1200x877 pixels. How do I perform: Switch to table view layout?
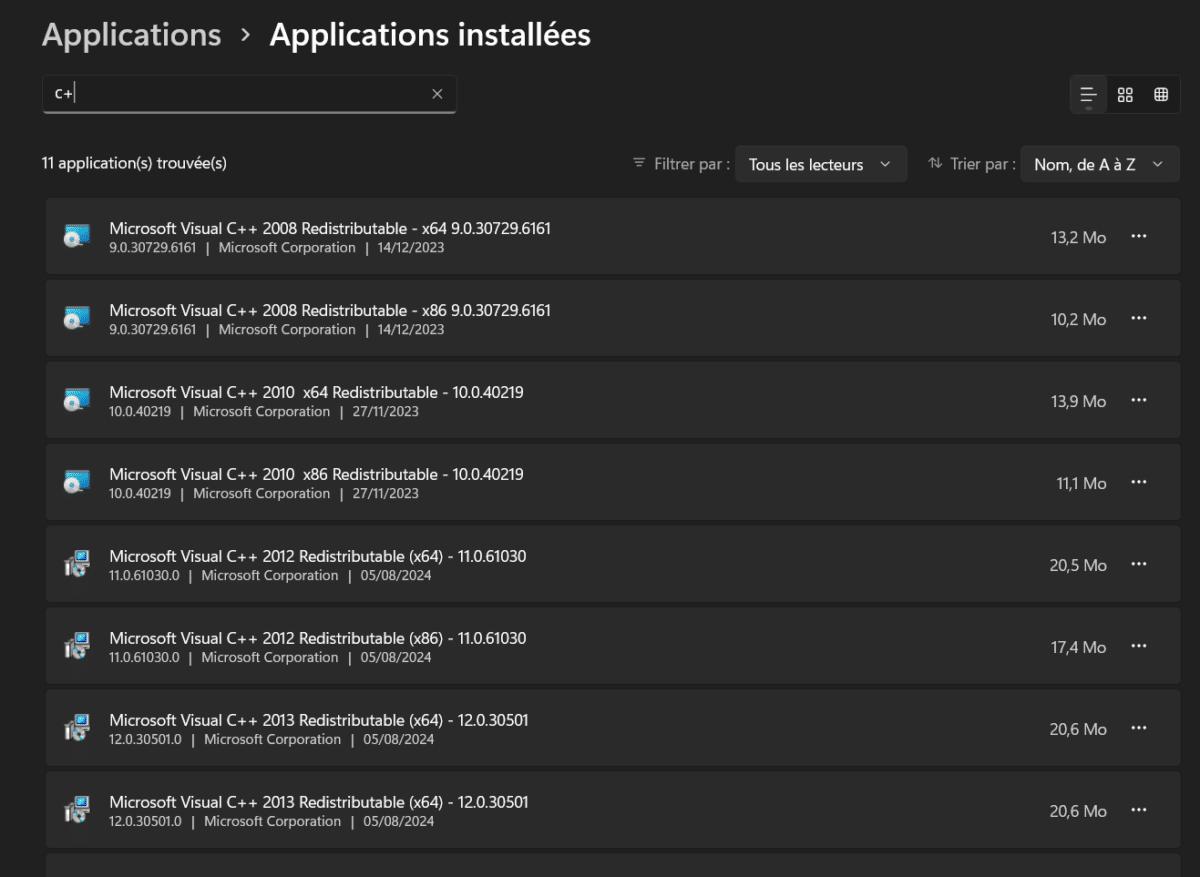pyautogui.click(x=1161, y=95)
